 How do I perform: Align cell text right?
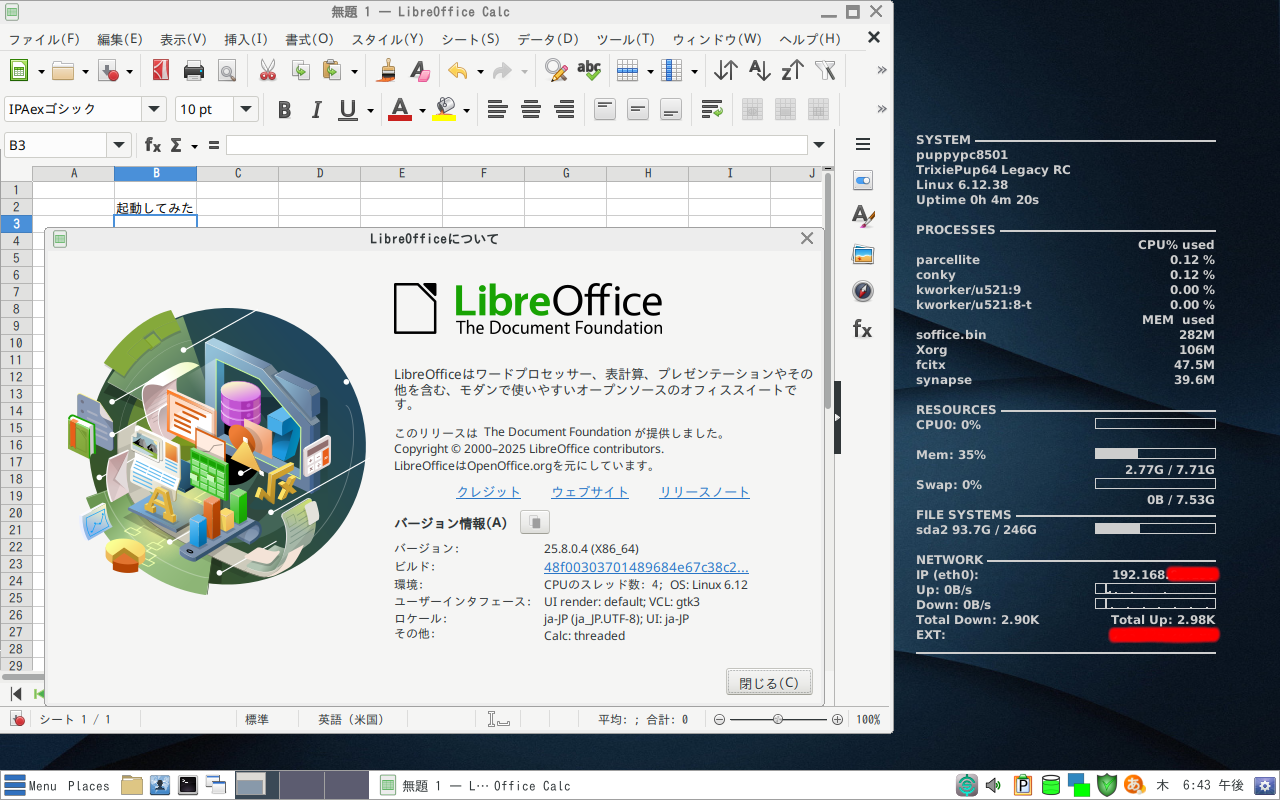(564, 109)
